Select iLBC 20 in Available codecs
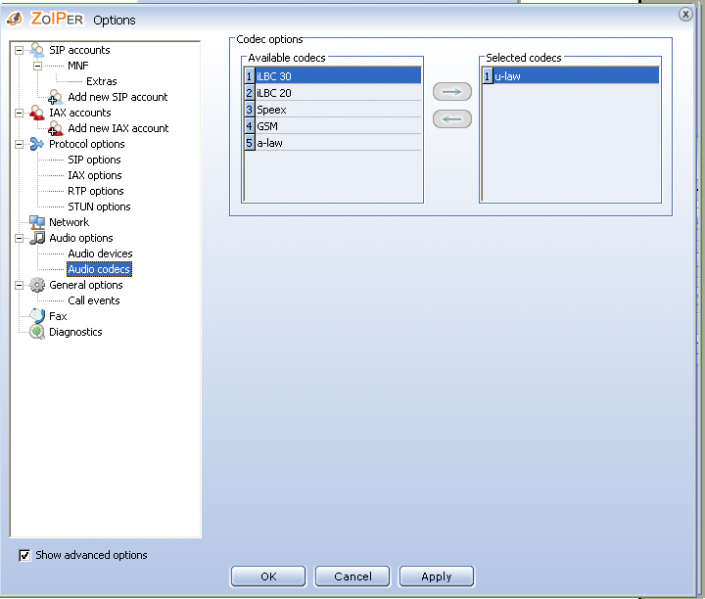 pyautogui.click(x=333, y=93)
